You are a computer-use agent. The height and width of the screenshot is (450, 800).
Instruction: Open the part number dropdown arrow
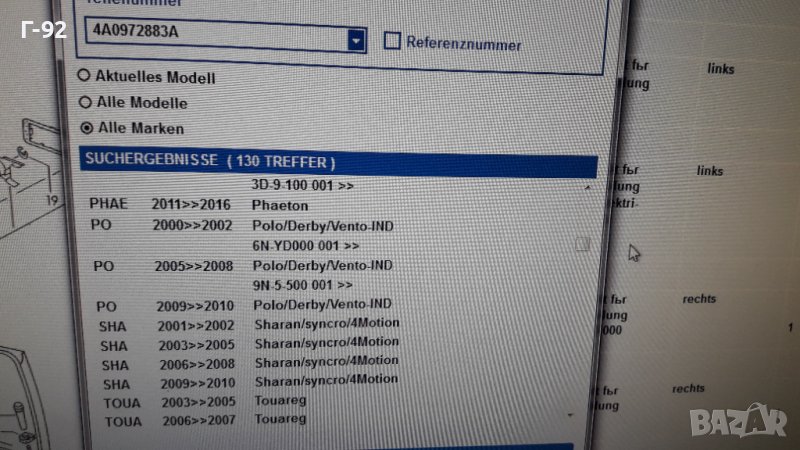pos(356,39)
